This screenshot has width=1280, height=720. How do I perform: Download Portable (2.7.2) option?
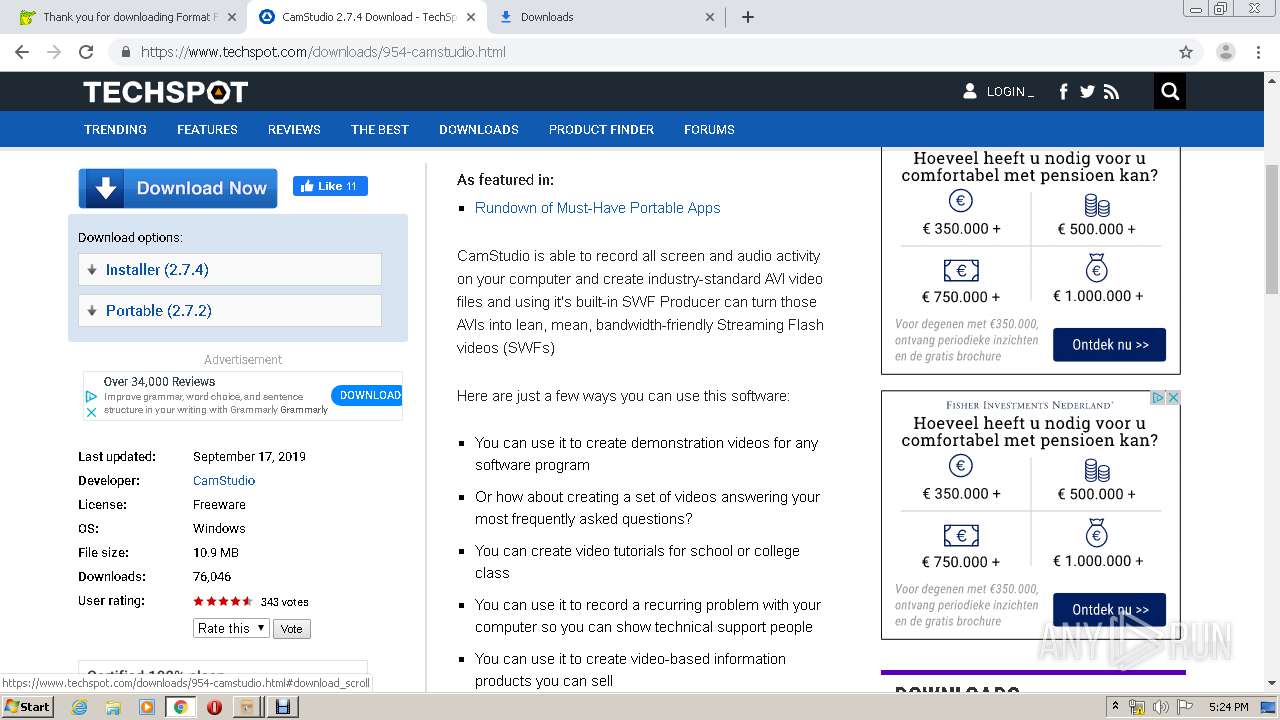tap(230, 311)
